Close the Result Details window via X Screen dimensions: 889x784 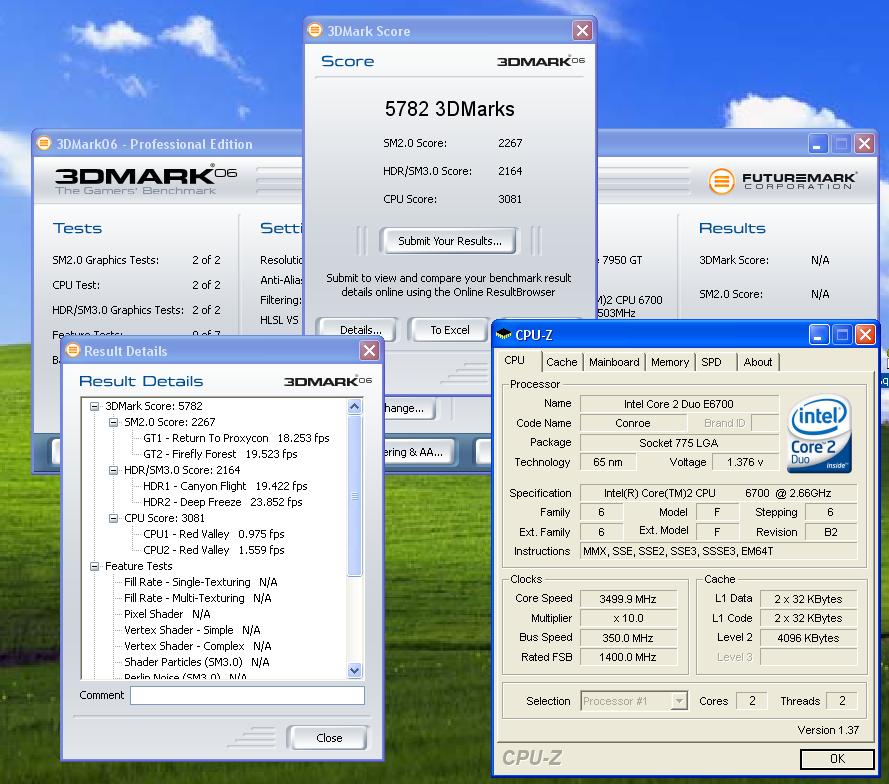point(369,350)
